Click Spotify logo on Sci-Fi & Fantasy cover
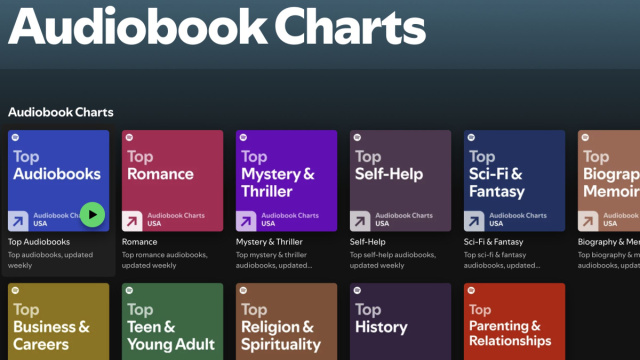Image resolution: width=640 pixels, height=360 pixels. [471, 138]
